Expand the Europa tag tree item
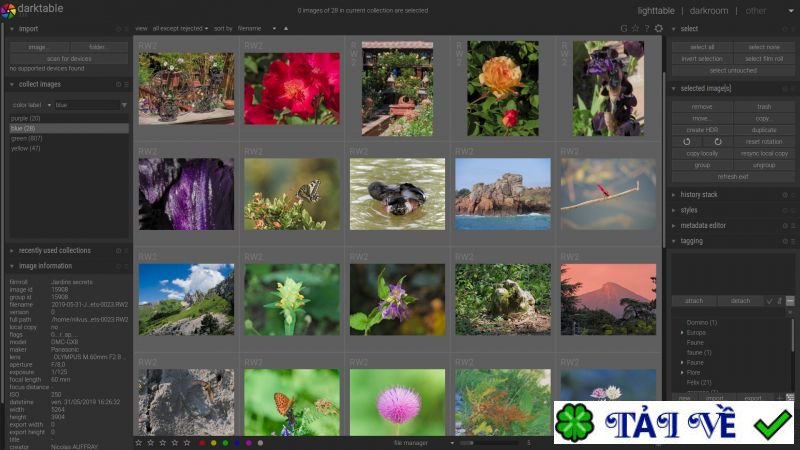This screenshot has width=800, height=450. point(682,332)
